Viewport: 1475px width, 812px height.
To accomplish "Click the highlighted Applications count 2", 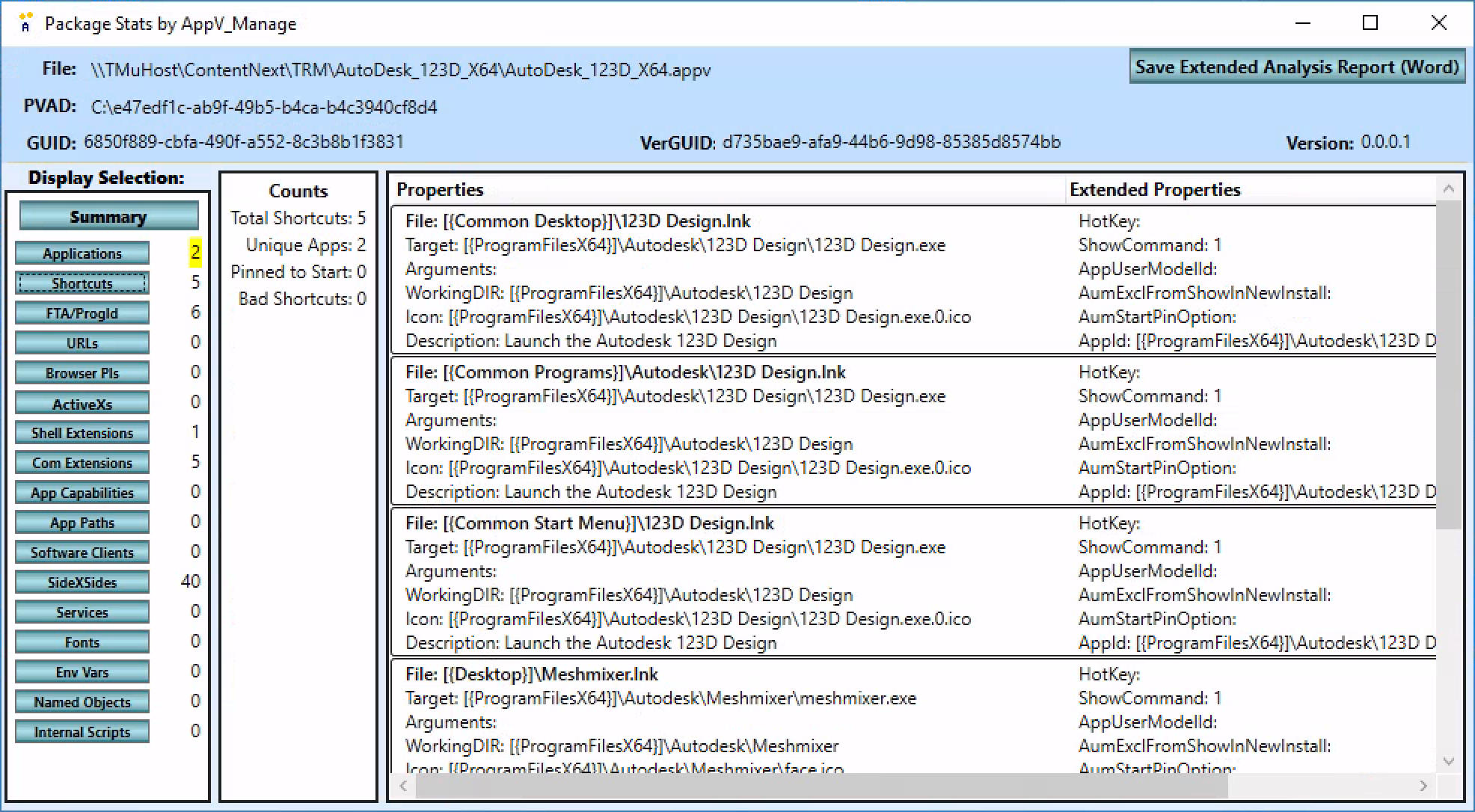I will click(x=195, y=252).
